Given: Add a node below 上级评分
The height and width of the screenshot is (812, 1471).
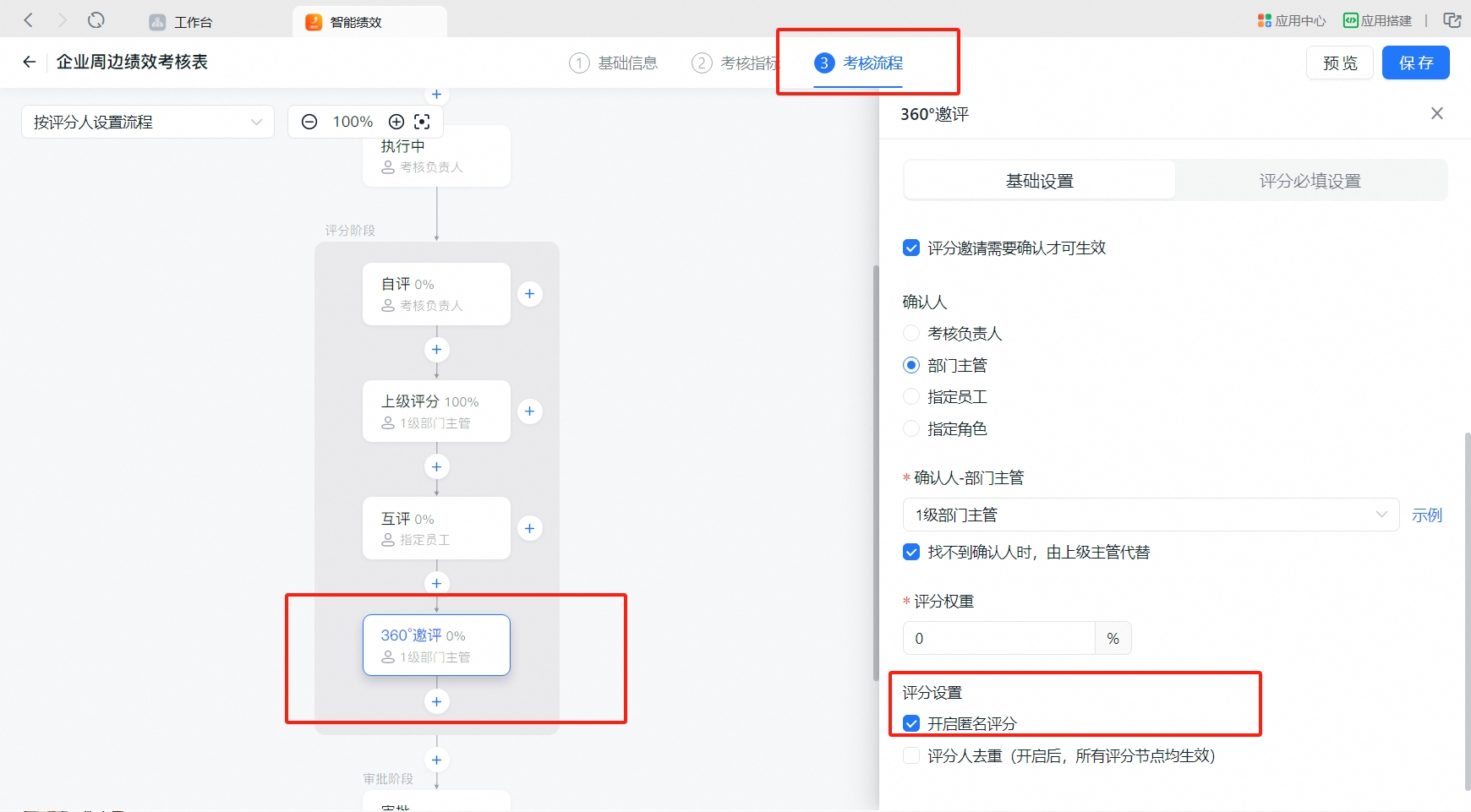Looking at the screenshot, I should pos(436,466).
